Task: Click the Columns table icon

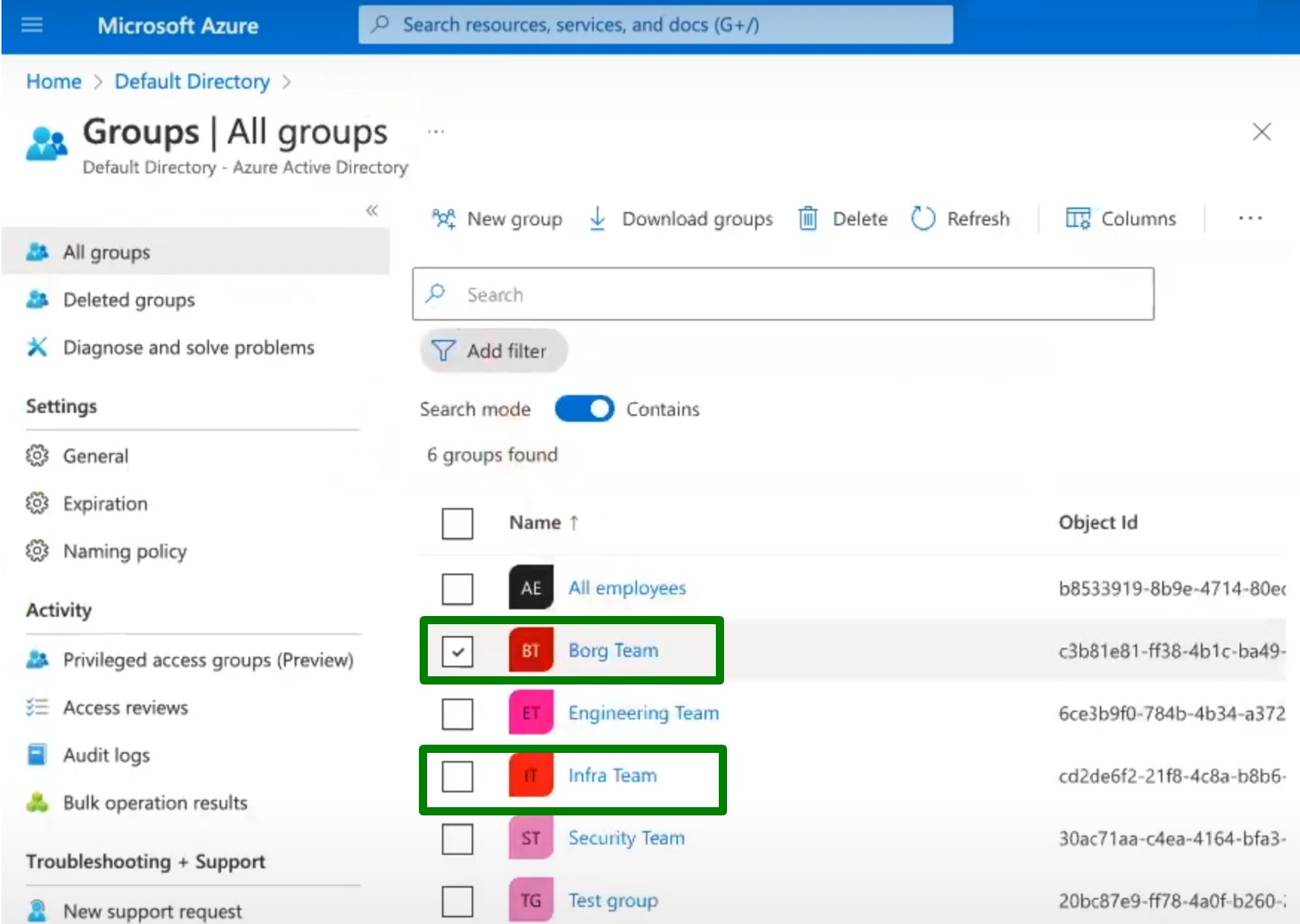Action: [1078, 219]
